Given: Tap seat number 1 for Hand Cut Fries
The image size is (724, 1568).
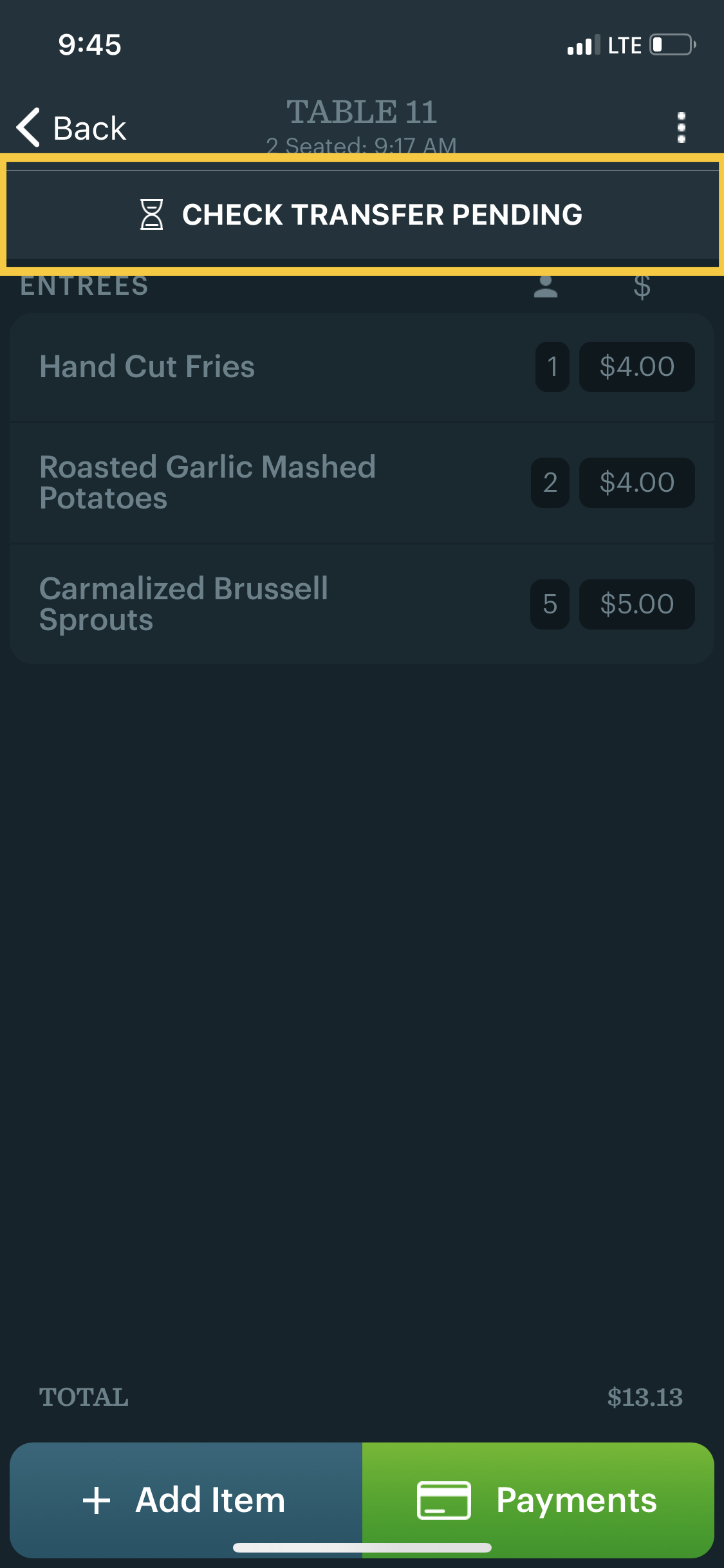Looking at the screenshot, I should click(x=552, y=367).
